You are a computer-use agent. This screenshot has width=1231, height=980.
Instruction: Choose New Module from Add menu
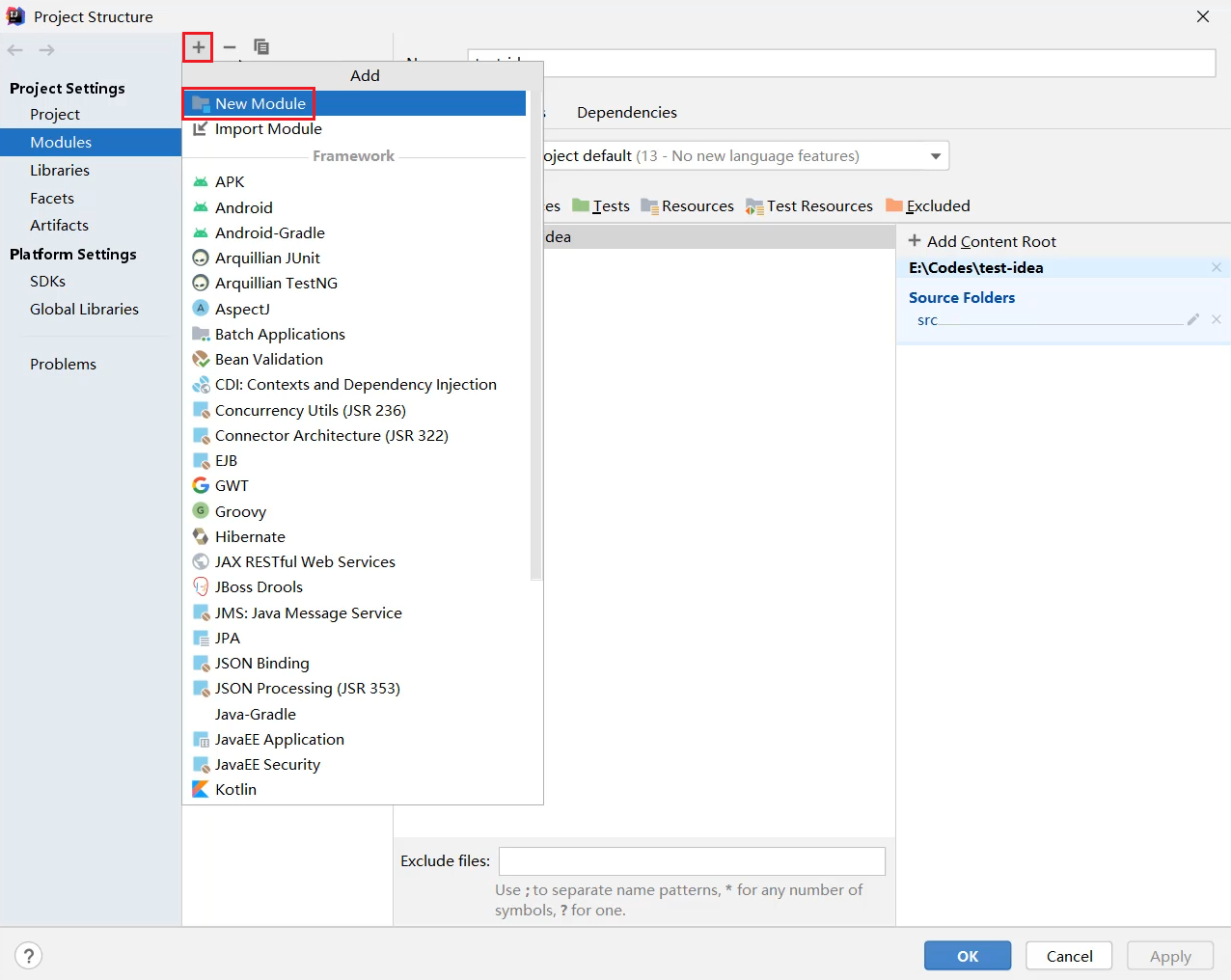click(x=260, y=103)
